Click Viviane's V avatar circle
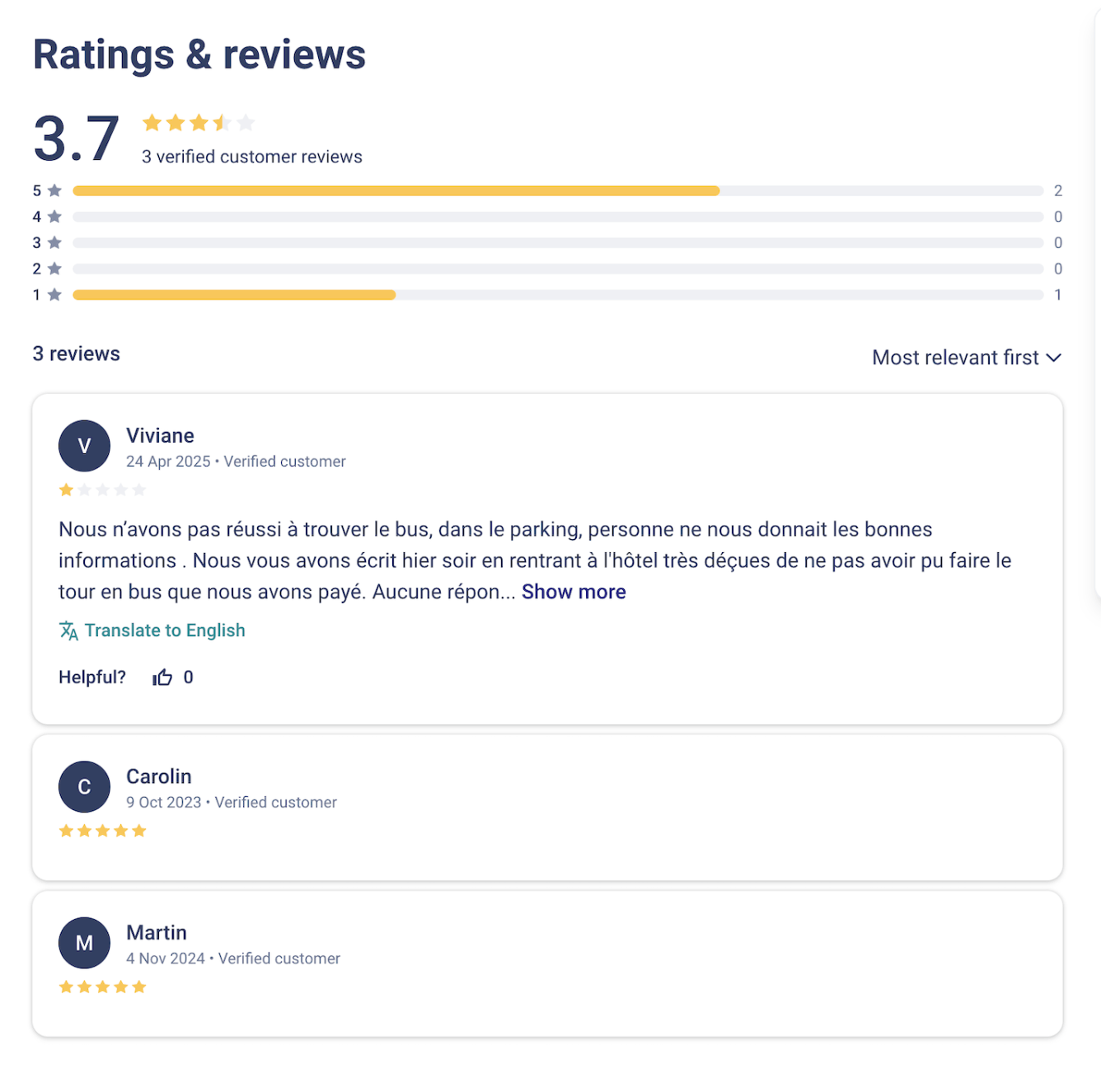Image resolution: width=1101 pixels, height=1092 pixels. point(84,446)
